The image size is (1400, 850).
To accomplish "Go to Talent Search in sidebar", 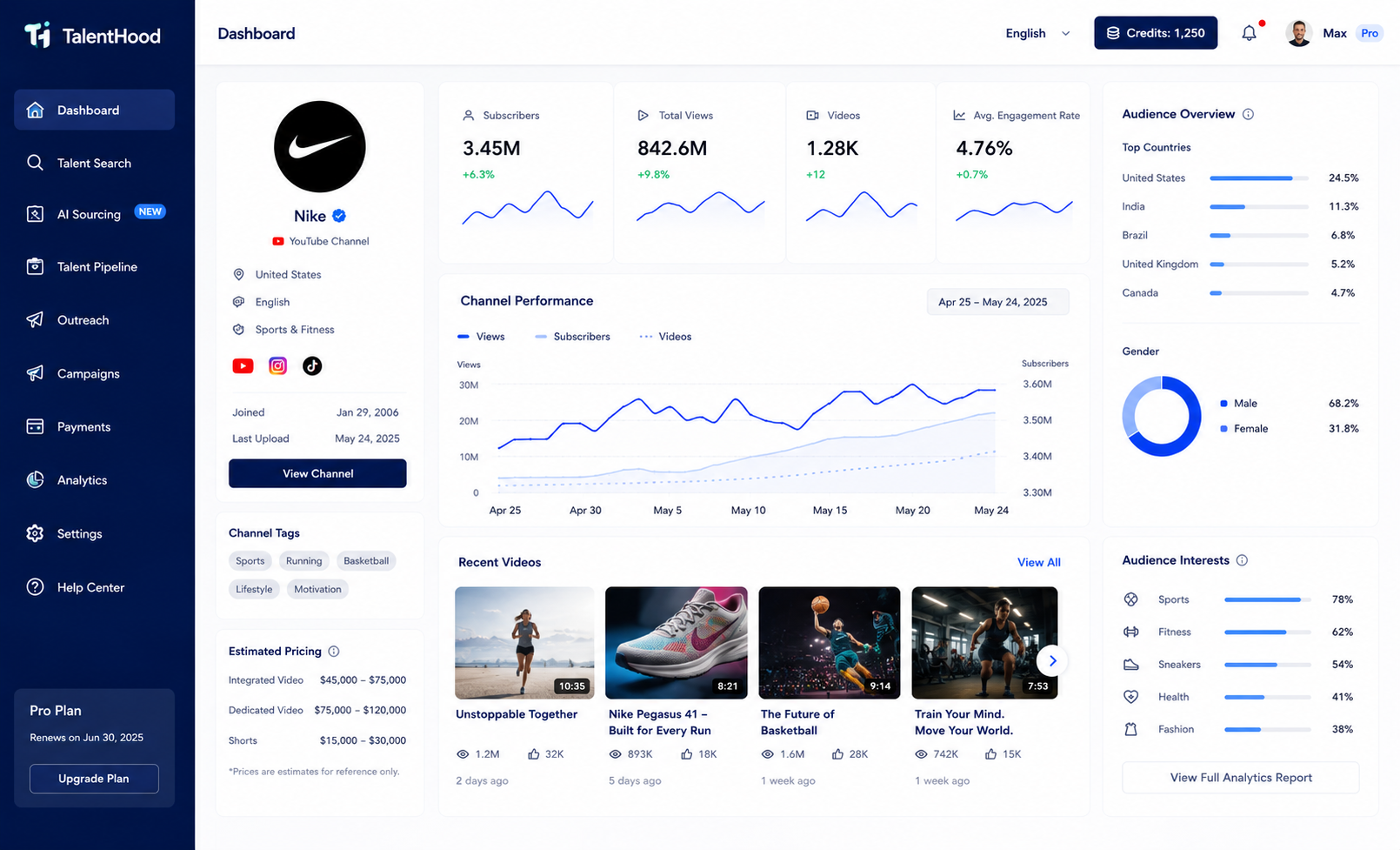I will pyautogui.click(x=94, y=163).
